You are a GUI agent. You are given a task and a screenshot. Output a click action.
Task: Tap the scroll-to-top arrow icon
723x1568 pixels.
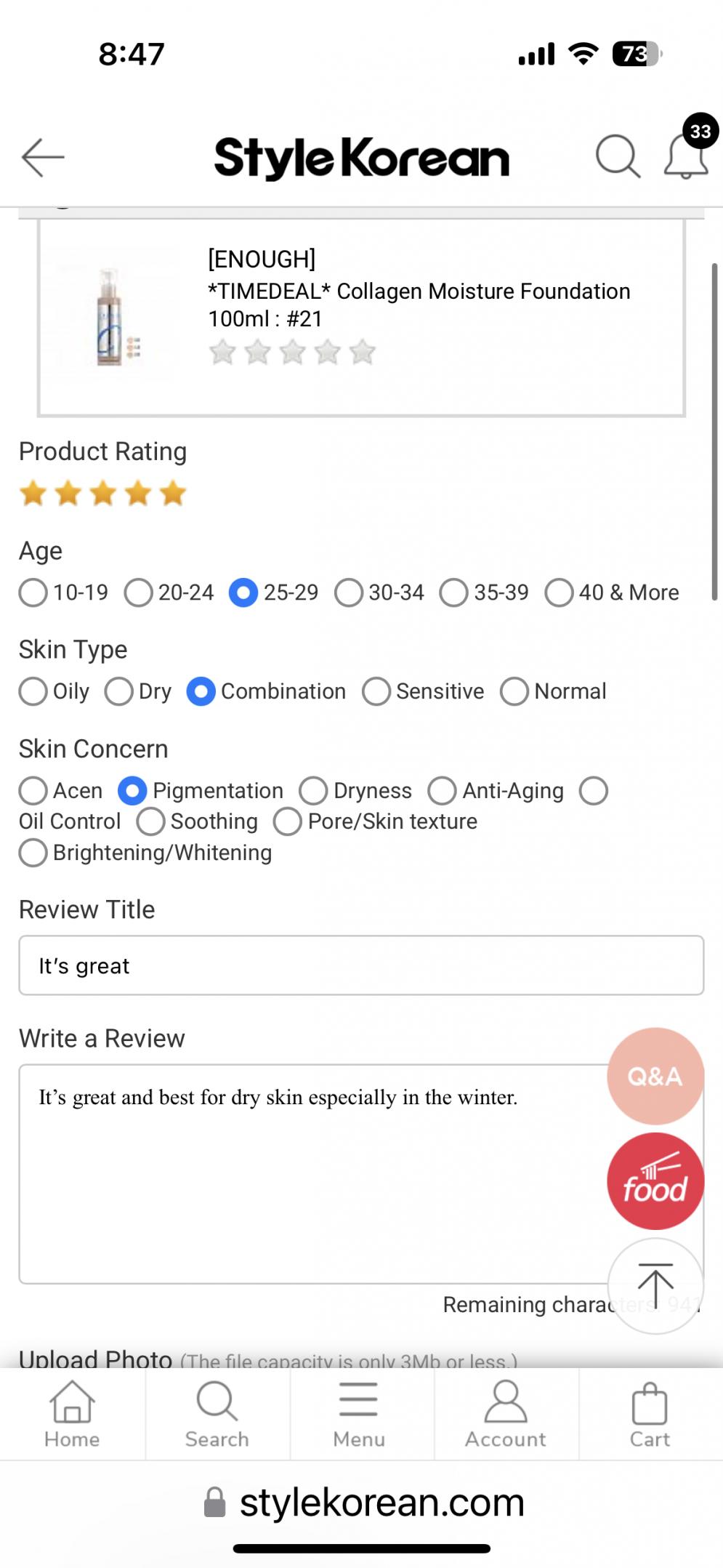coord(655,1286)
